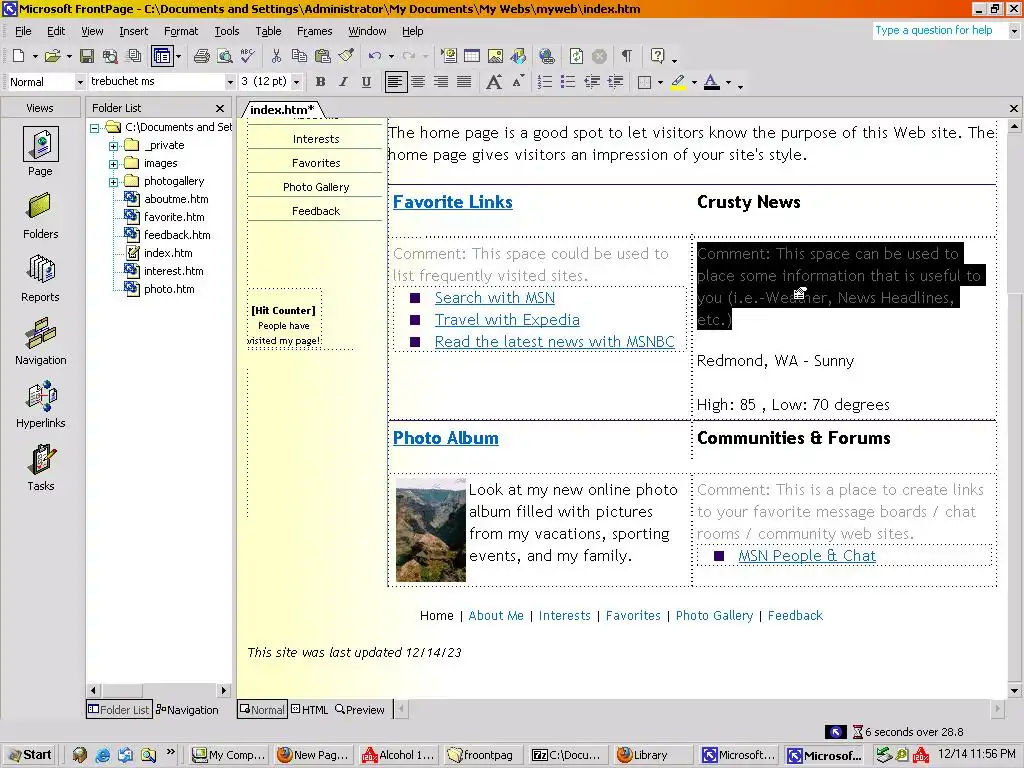Toggle numbered list formatting
Viewport: 1024px width, 768px height.
point(544,82)
